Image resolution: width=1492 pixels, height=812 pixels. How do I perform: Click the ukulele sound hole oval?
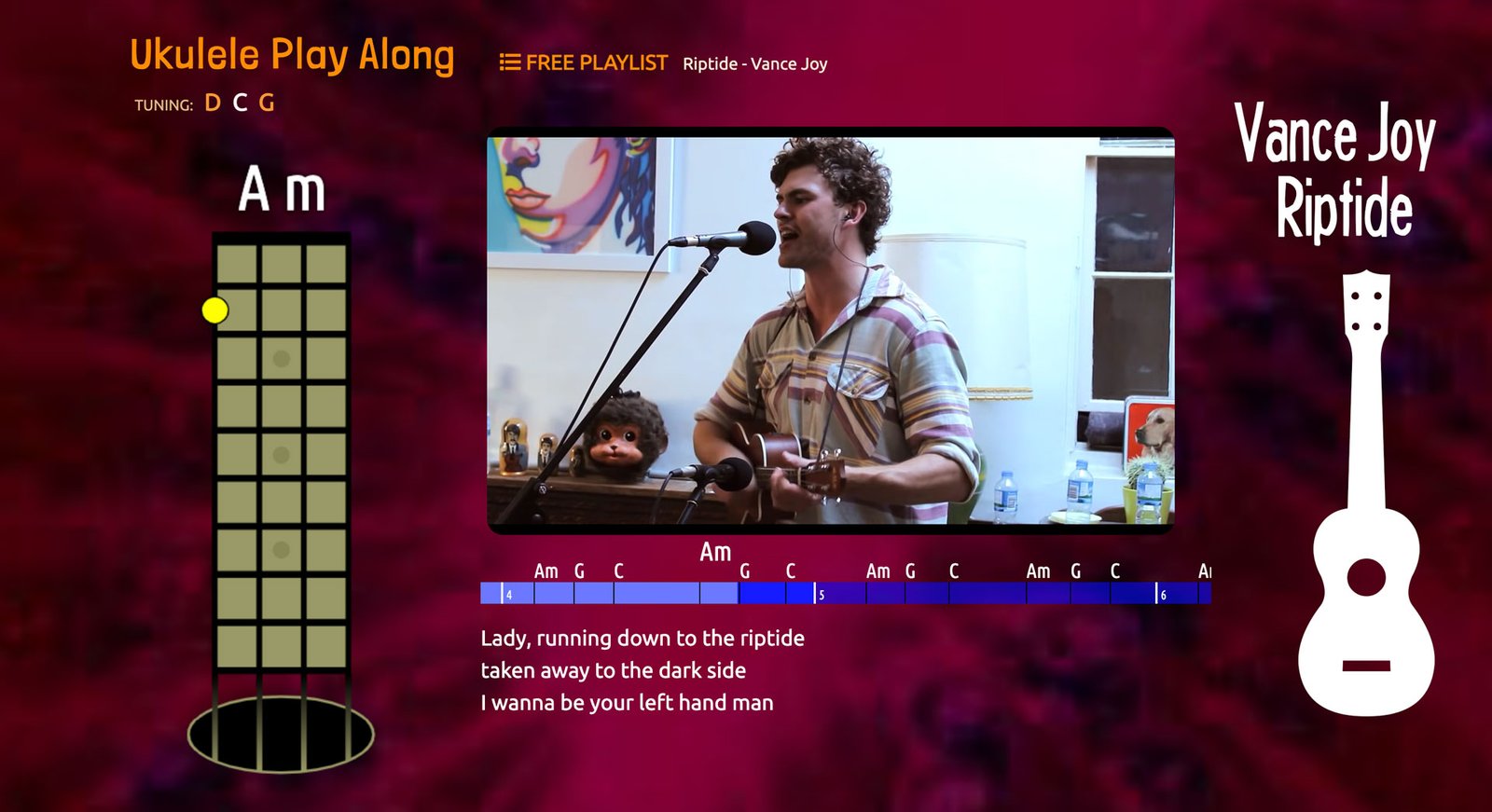click(x=281, y=735)
